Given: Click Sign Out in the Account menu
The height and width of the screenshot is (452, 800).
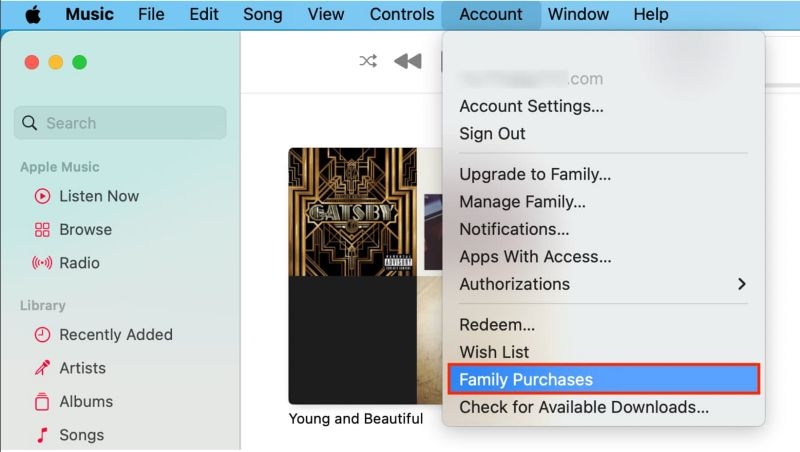Looking at the screenshot, I should 492,134.
